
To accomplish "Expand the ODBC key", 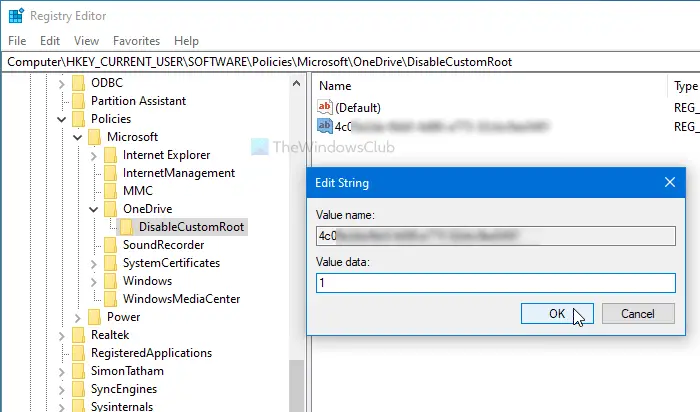I will pos(62,83).
